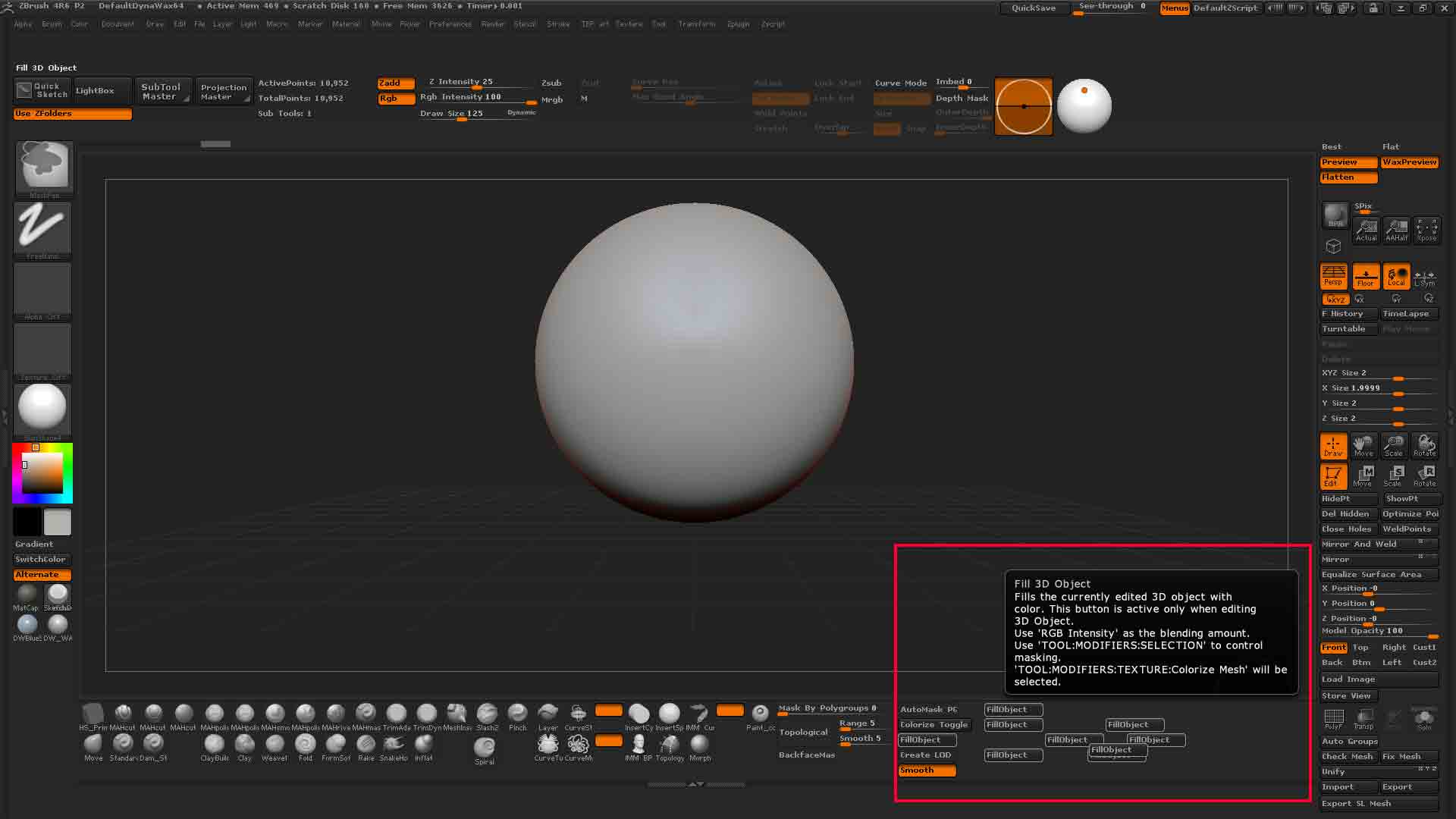This screenshot has height=819, width=1456.
Task: Toggle Perspective (Persp) mode
Action: [x=1333, y=276]
